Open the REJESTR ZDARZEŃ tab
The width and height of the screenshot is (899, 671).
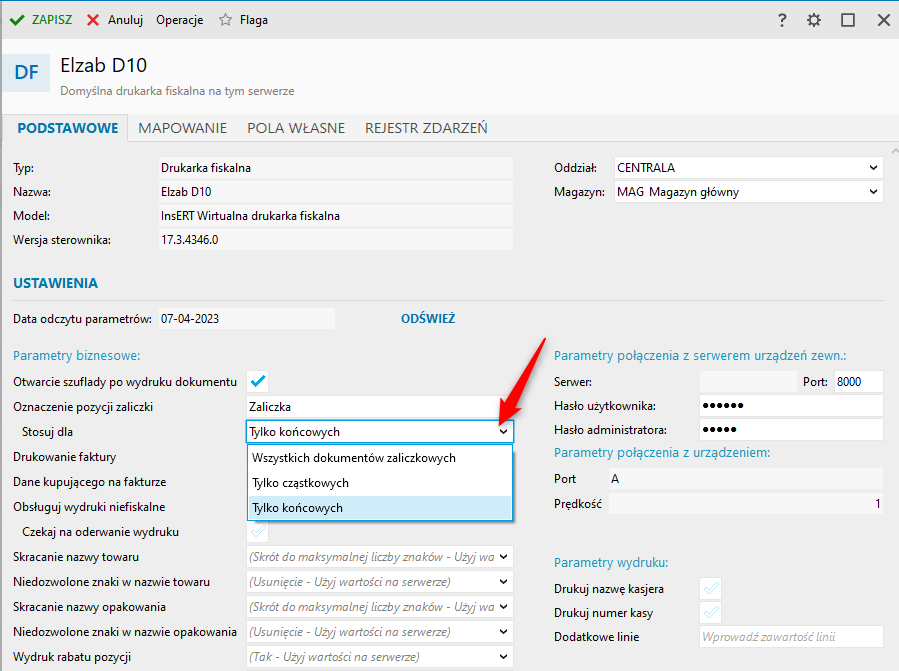point(426,128)
